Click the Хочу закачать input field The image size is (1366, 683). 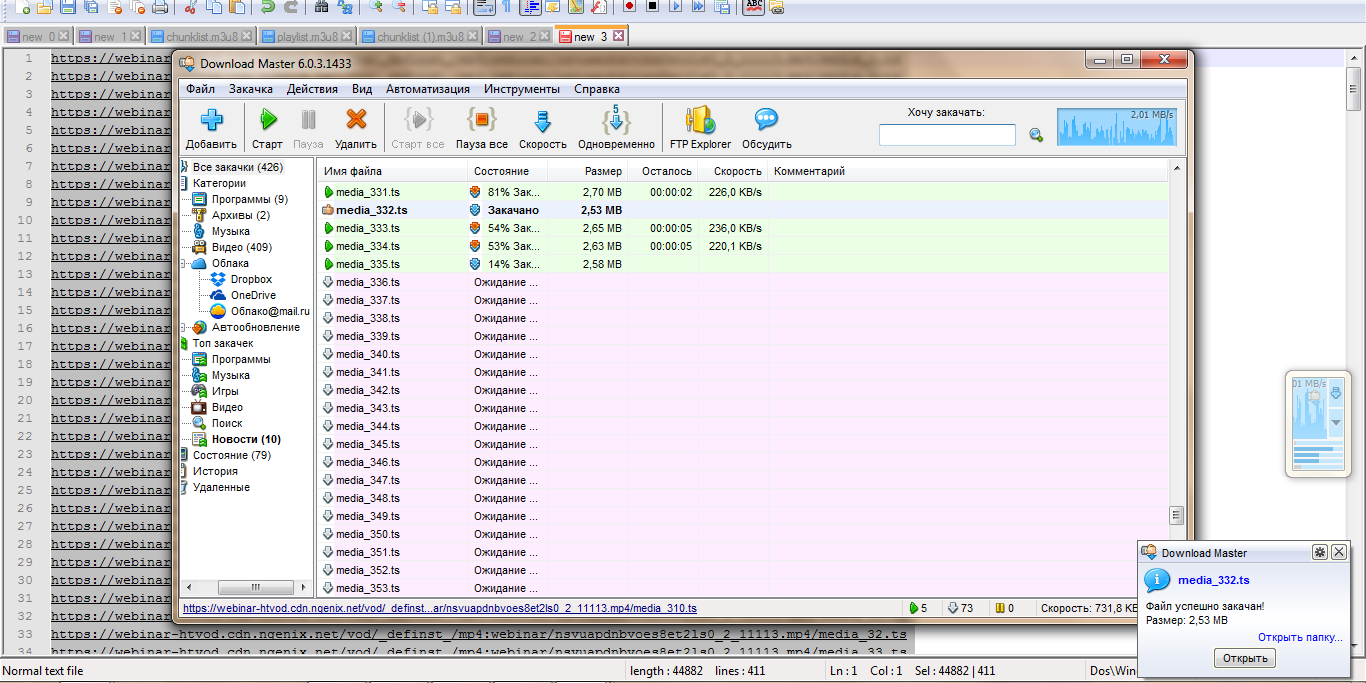tap(947, 135)
